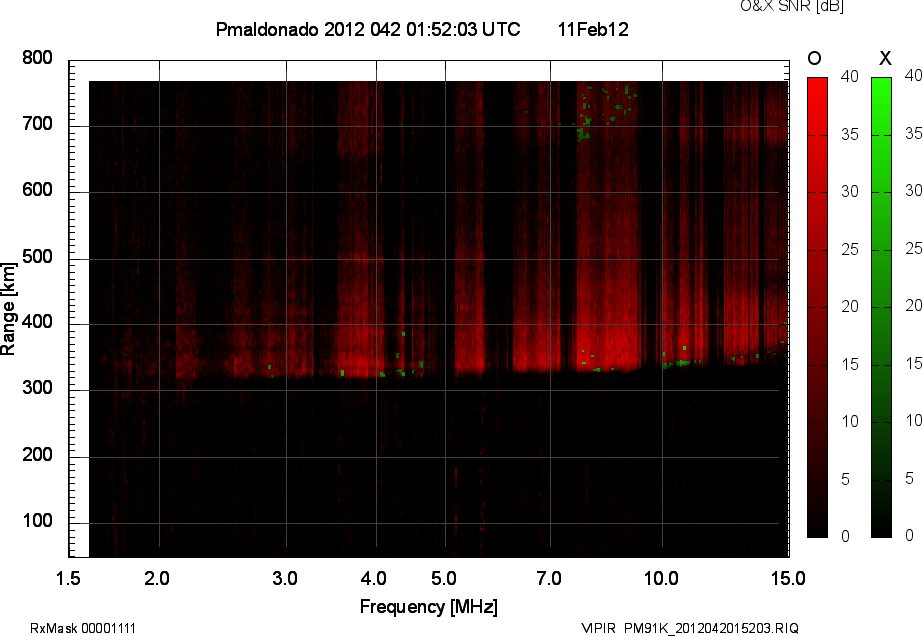The width and height of the screenshot is (922, 636).
Task: Select the 7.0 tick on frequency axis
Action: tap(548, 578)
